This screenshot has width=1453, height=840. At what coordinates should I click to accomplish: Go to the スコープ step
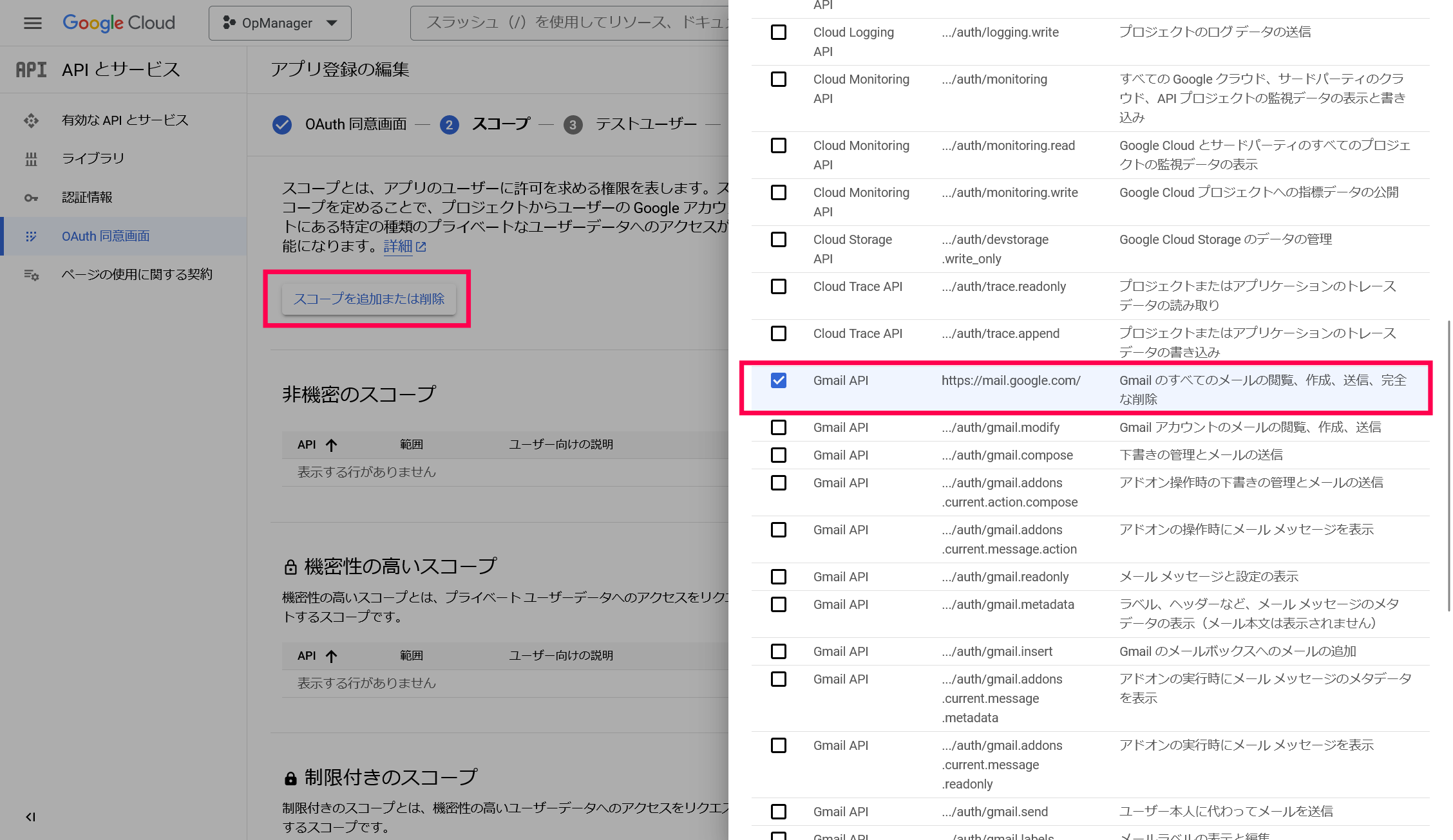500,124
